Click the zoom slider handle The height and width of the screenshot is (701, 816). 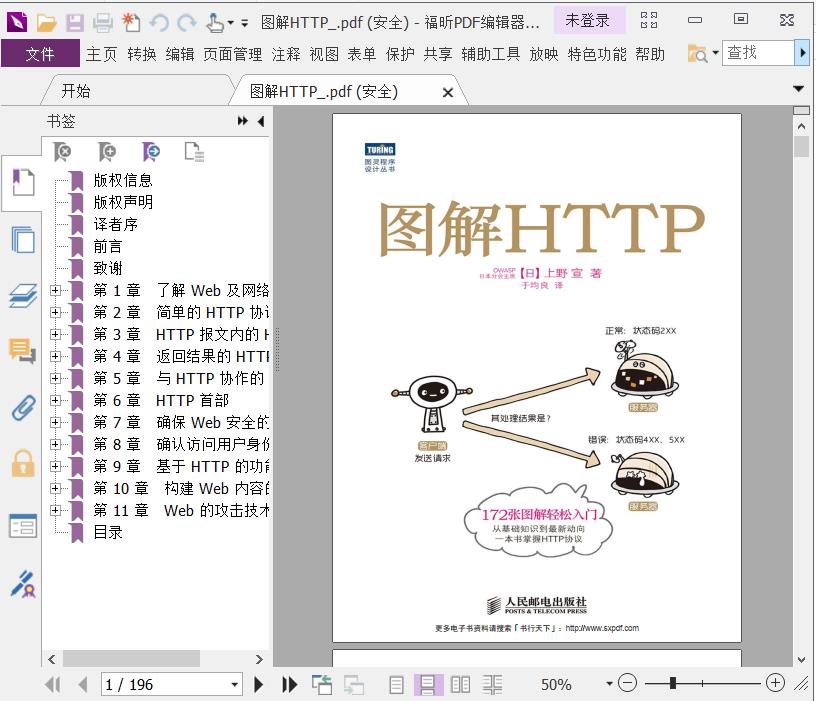pyautogui.click(x=673, y=683)
